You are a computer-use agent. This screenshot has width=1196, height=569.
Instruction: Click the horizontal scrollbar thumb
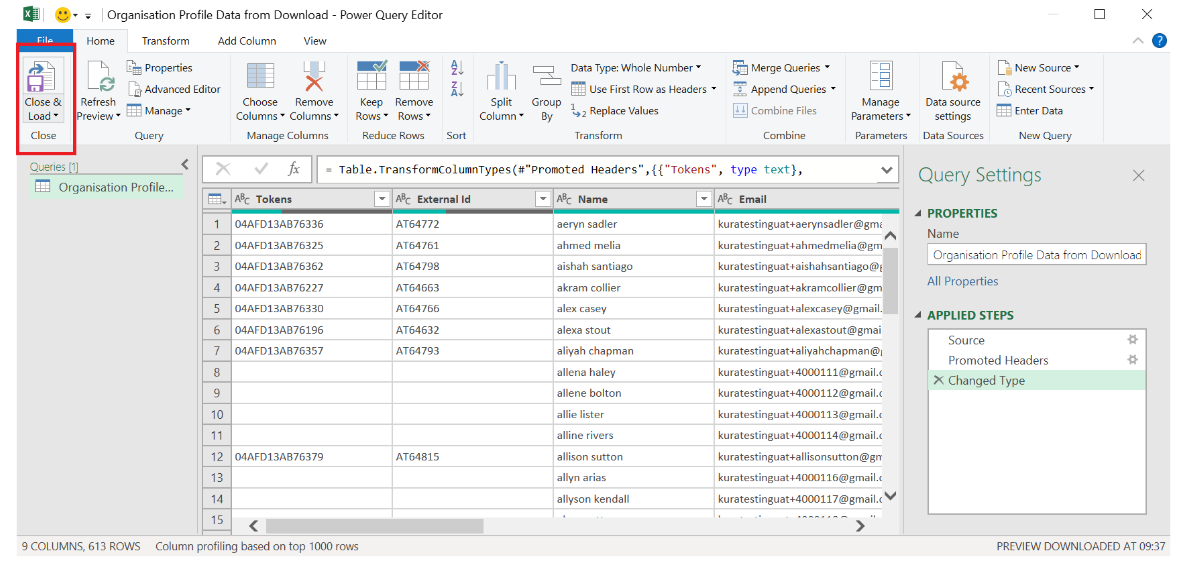coord(375,526)
